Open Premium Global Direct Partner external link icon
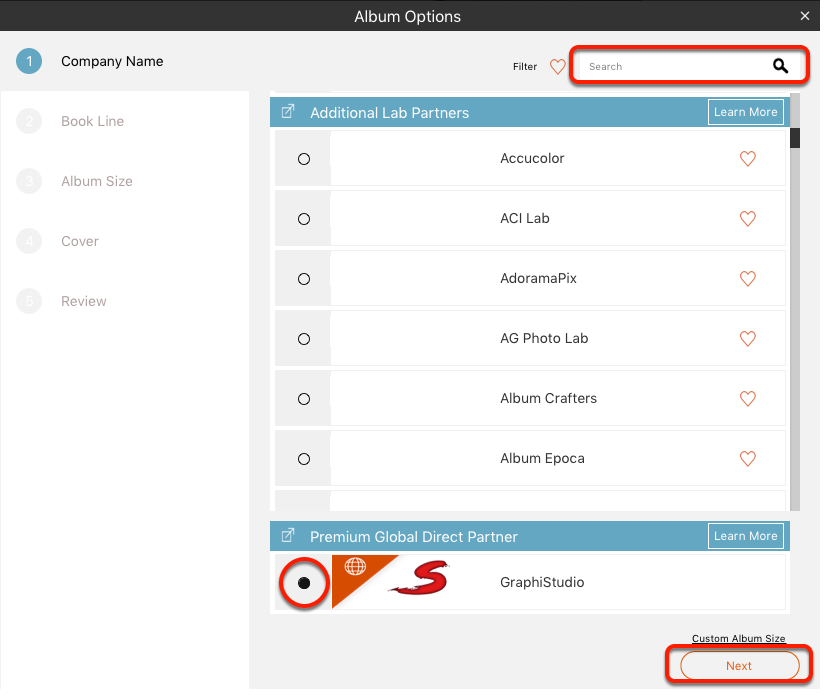Image resolution: width=832 pixels, height=699 pixels. [x=288, y=536]
